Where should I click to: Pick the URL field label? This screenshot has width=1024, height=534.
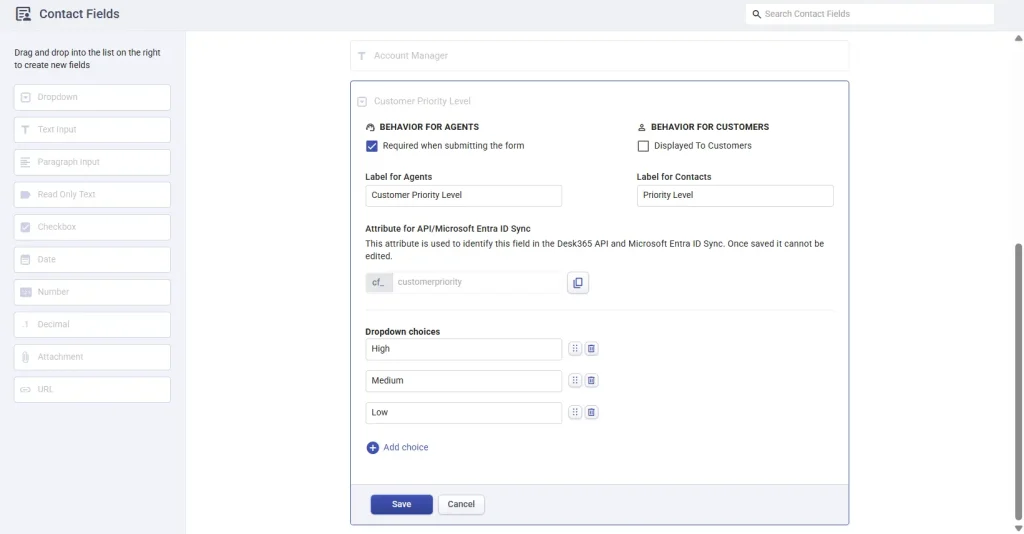45,389
